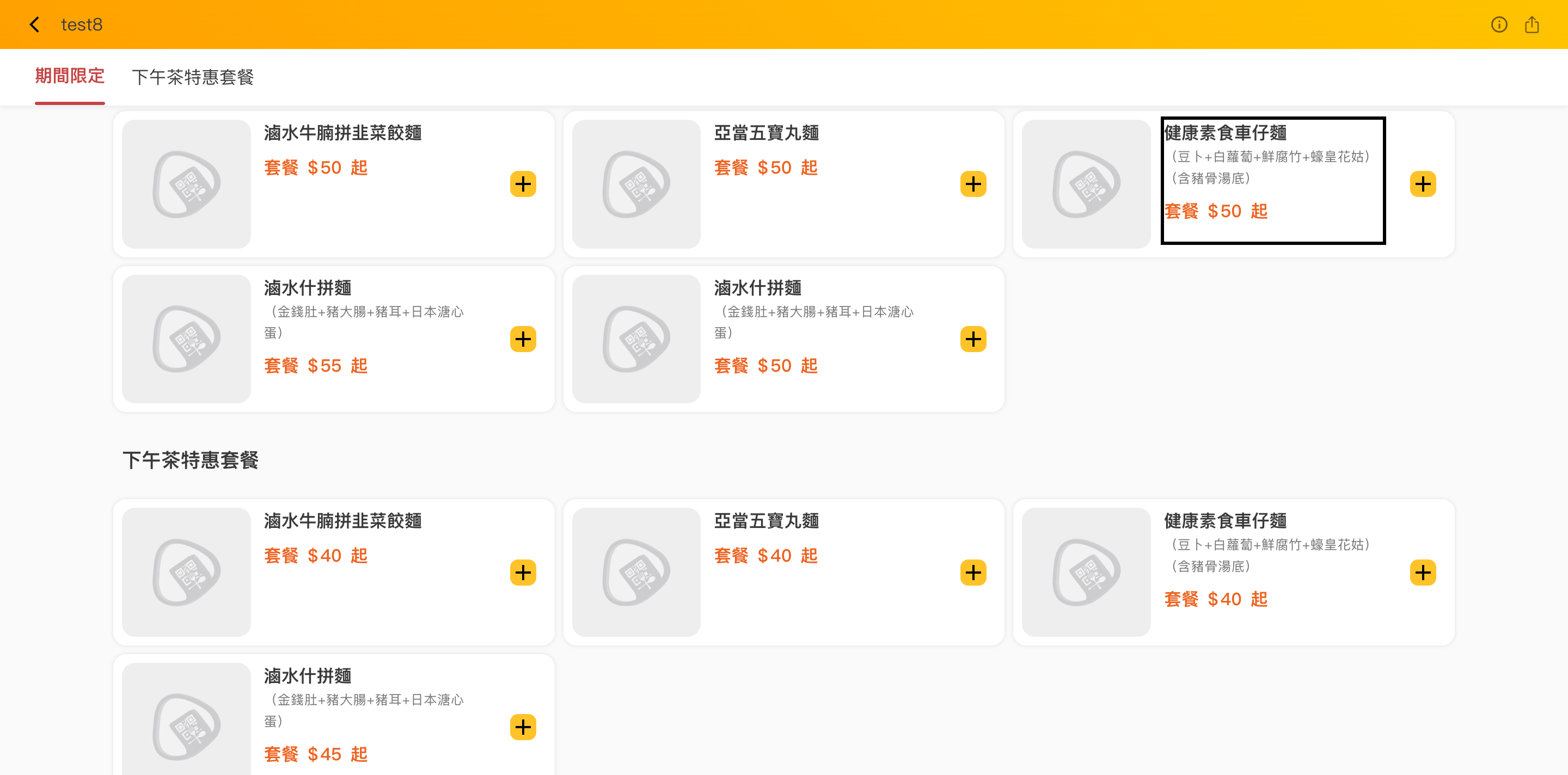
Task: Open the info icon in header
Action: point(1499,24)
